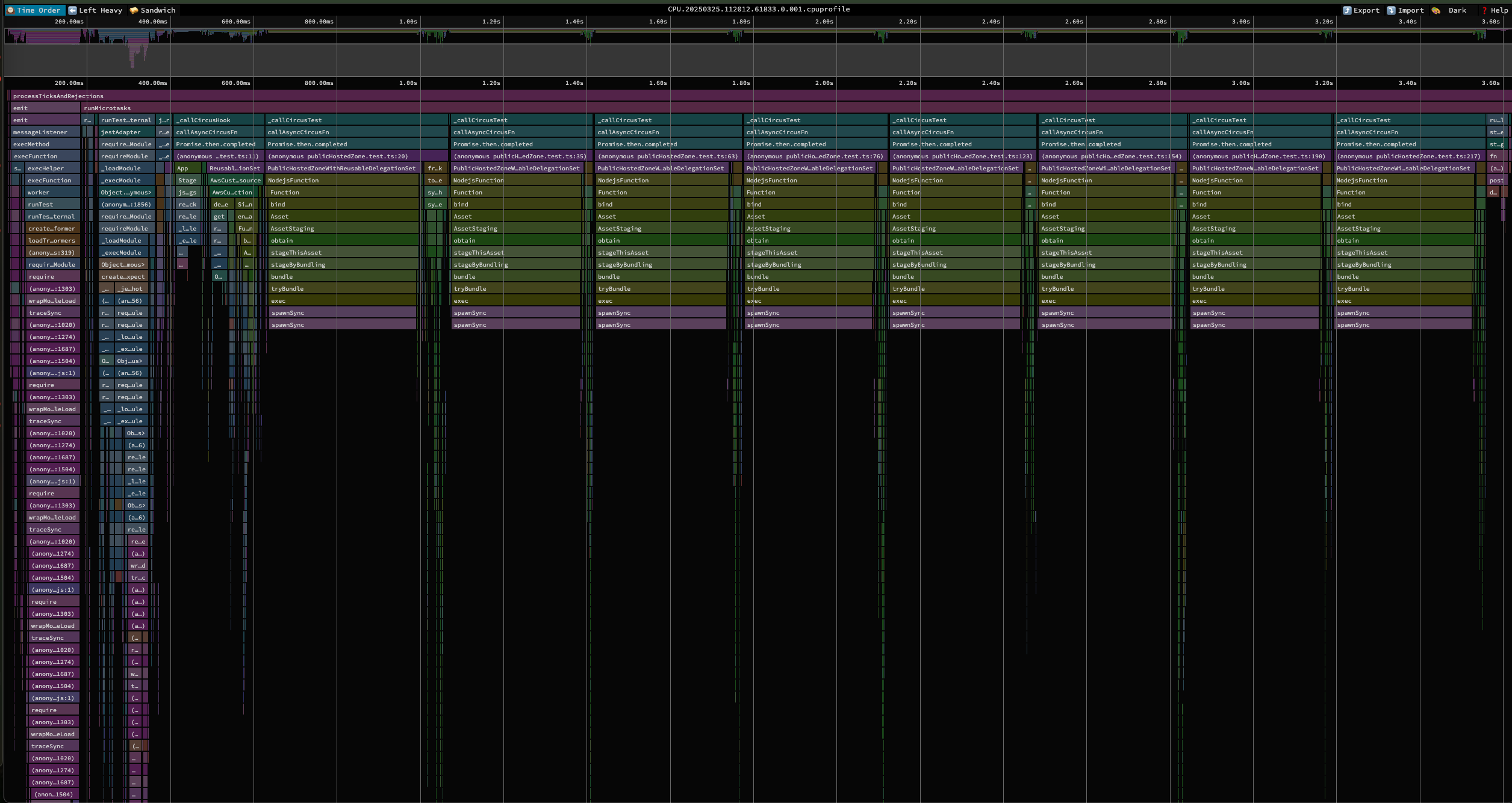The height and width of the screenshot is (803, 1512).
Task: Click the Import button label
Action: pos(1411,10)
